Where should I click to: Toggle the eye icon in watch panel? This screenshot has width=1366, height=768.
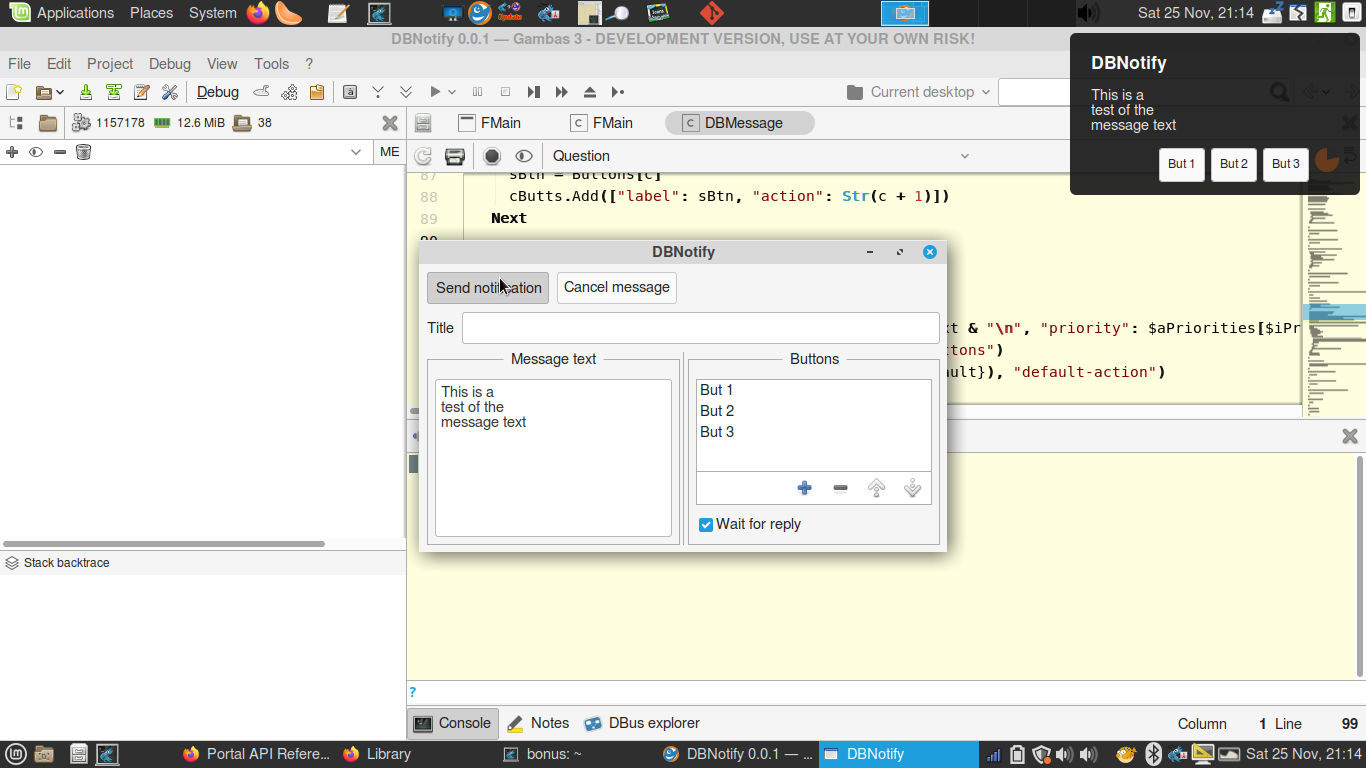click(x=36, y=152)
